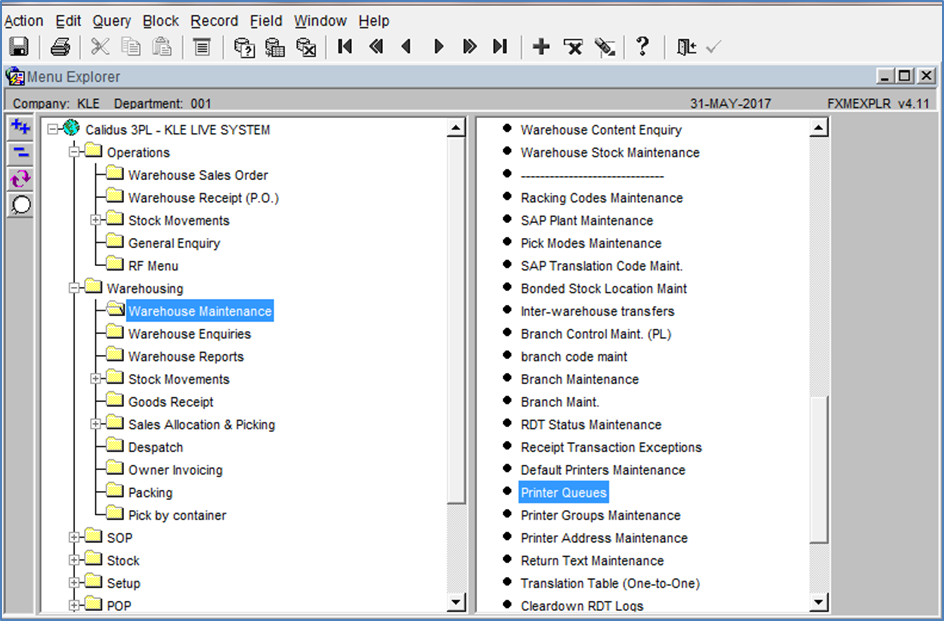Screen dimensions: 944x621
Task: Click right list scrollbar down arrow
Action: click(819, 602)
